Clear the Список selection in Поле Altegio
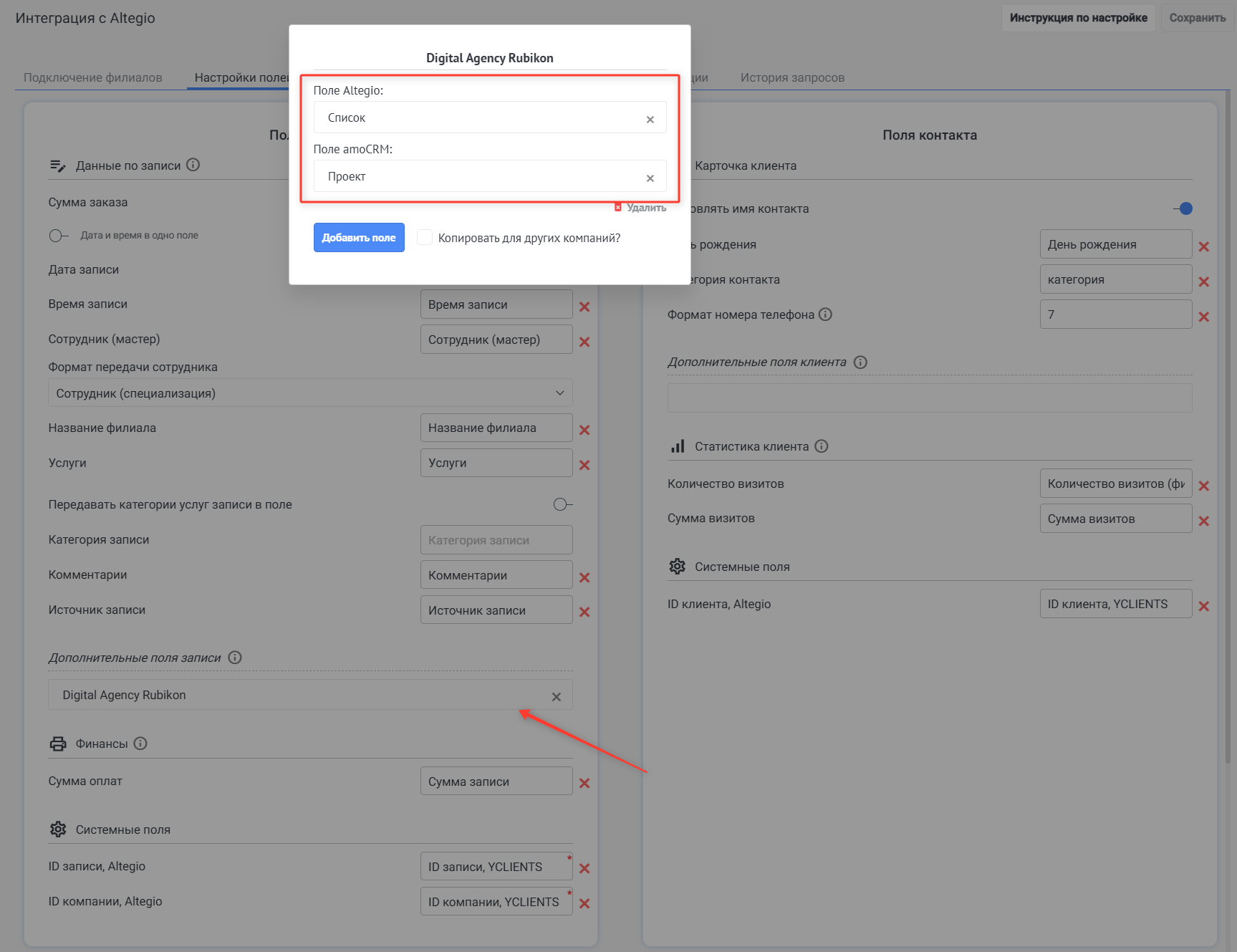 (650, 119)
